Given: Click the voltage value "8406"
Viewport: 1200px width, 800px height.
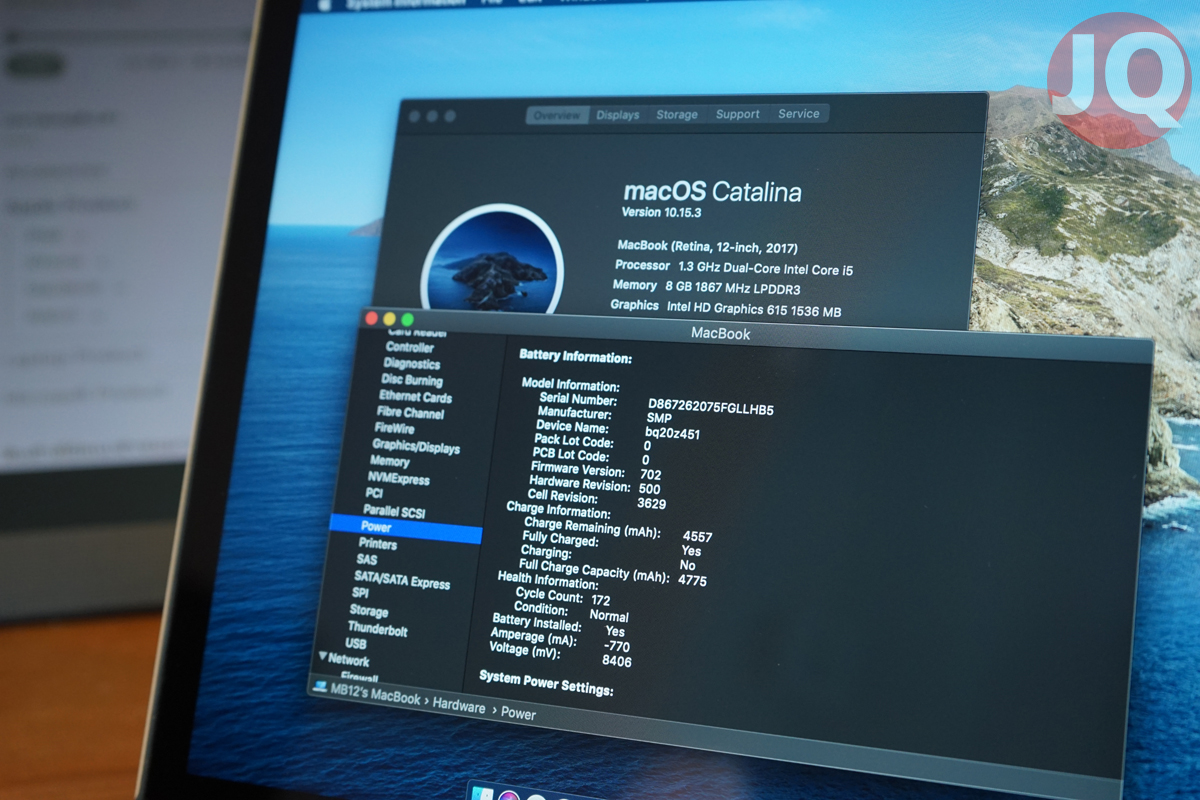Looking at the screenshot, I should 617,662.
